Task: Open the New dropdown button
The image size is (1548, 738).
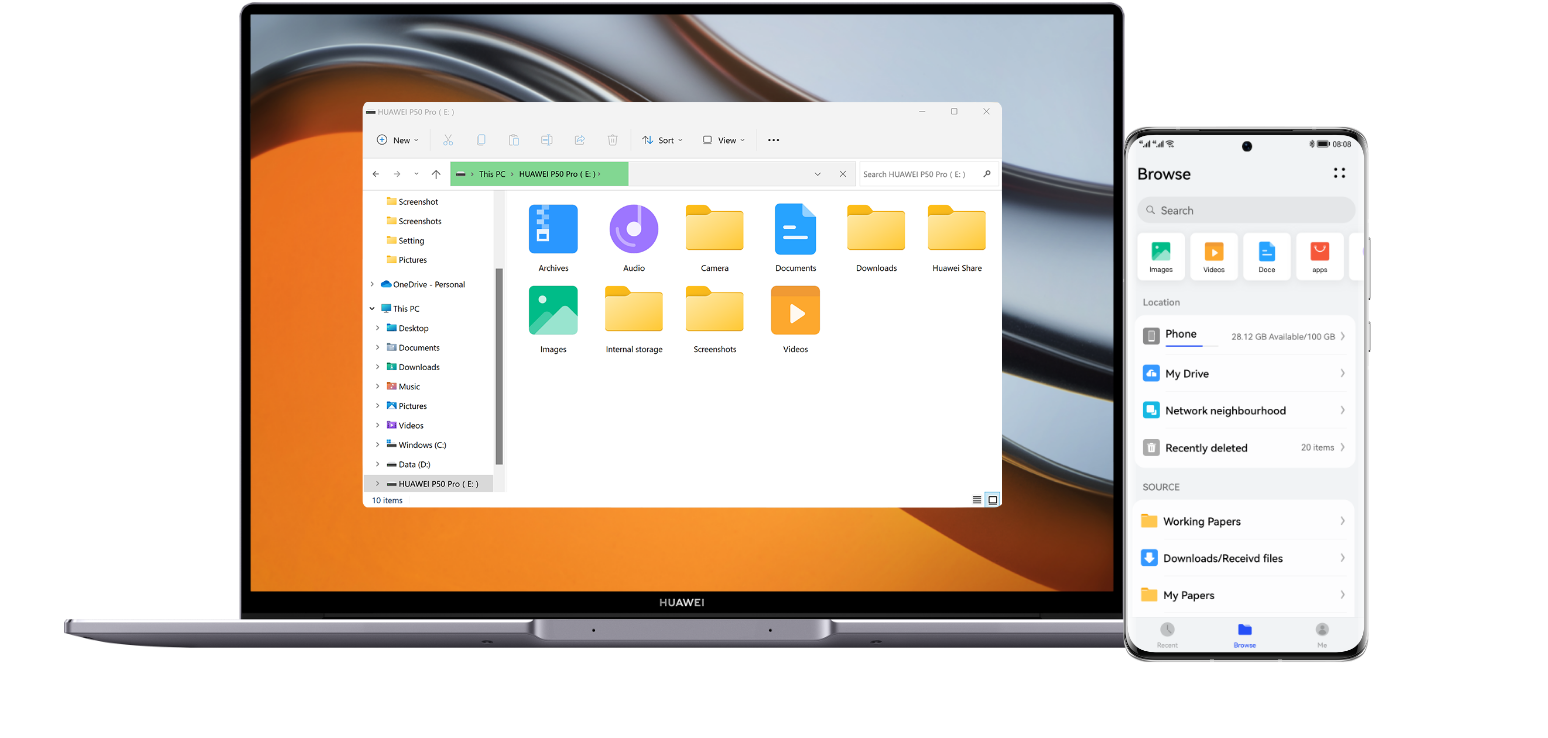Action: pos(398,140)
